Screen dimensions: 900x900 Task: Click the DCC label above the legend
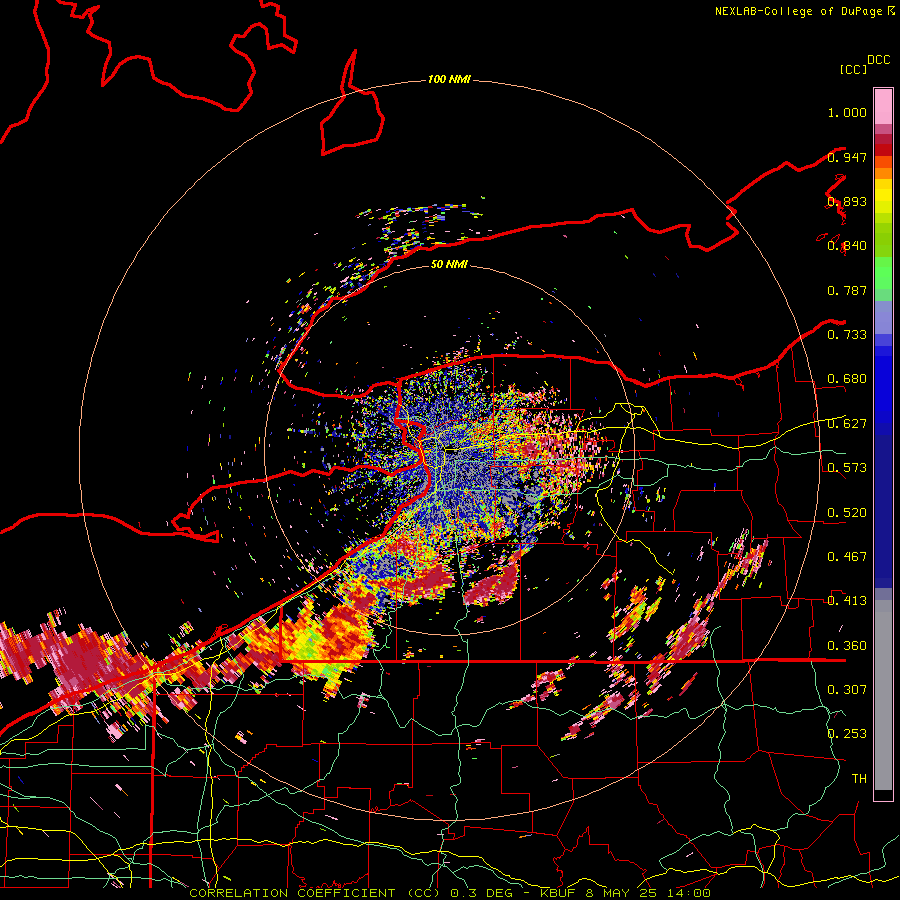pyautogui.click(x=878, y=60)
